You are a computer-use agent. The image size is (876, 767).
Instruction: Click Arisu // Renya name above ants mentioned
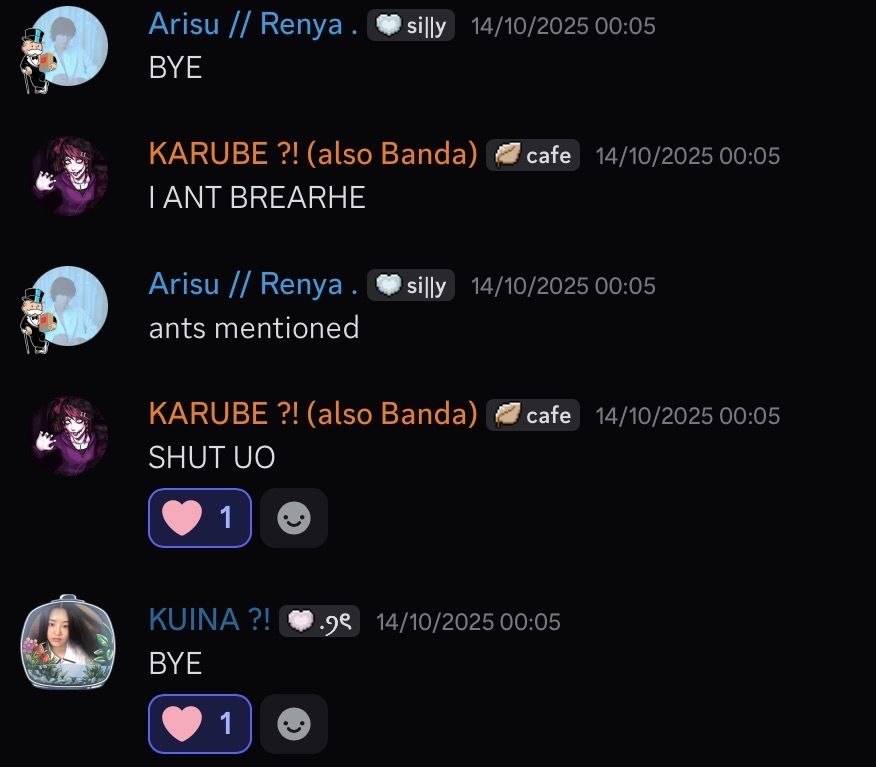pyautogui.click(x=253, y=284)
